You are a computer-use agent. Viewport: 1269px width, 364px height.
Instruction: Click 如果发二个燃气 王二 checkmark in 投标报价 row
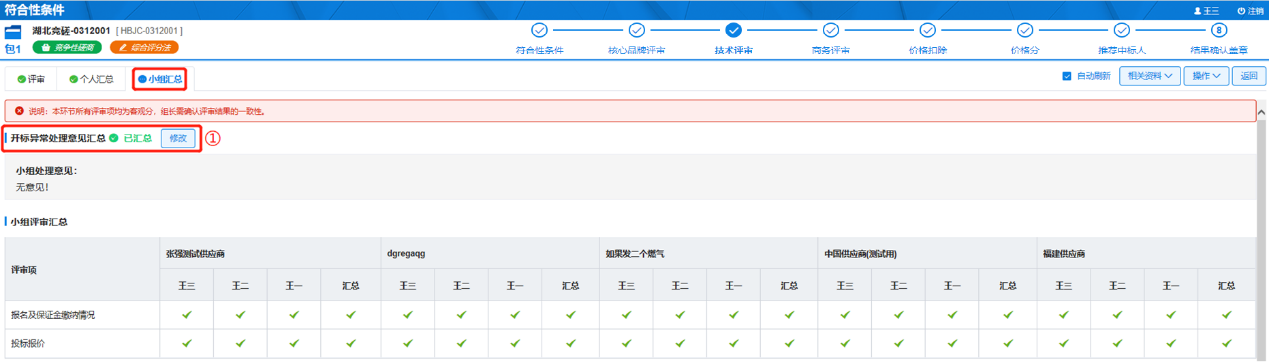click(679, 342)
